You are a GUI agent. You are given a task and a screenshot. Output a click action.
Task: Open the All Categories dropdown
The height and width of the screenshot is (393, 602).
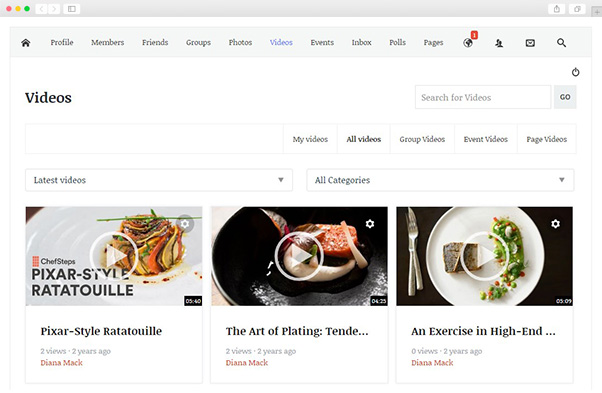[440, 180]
